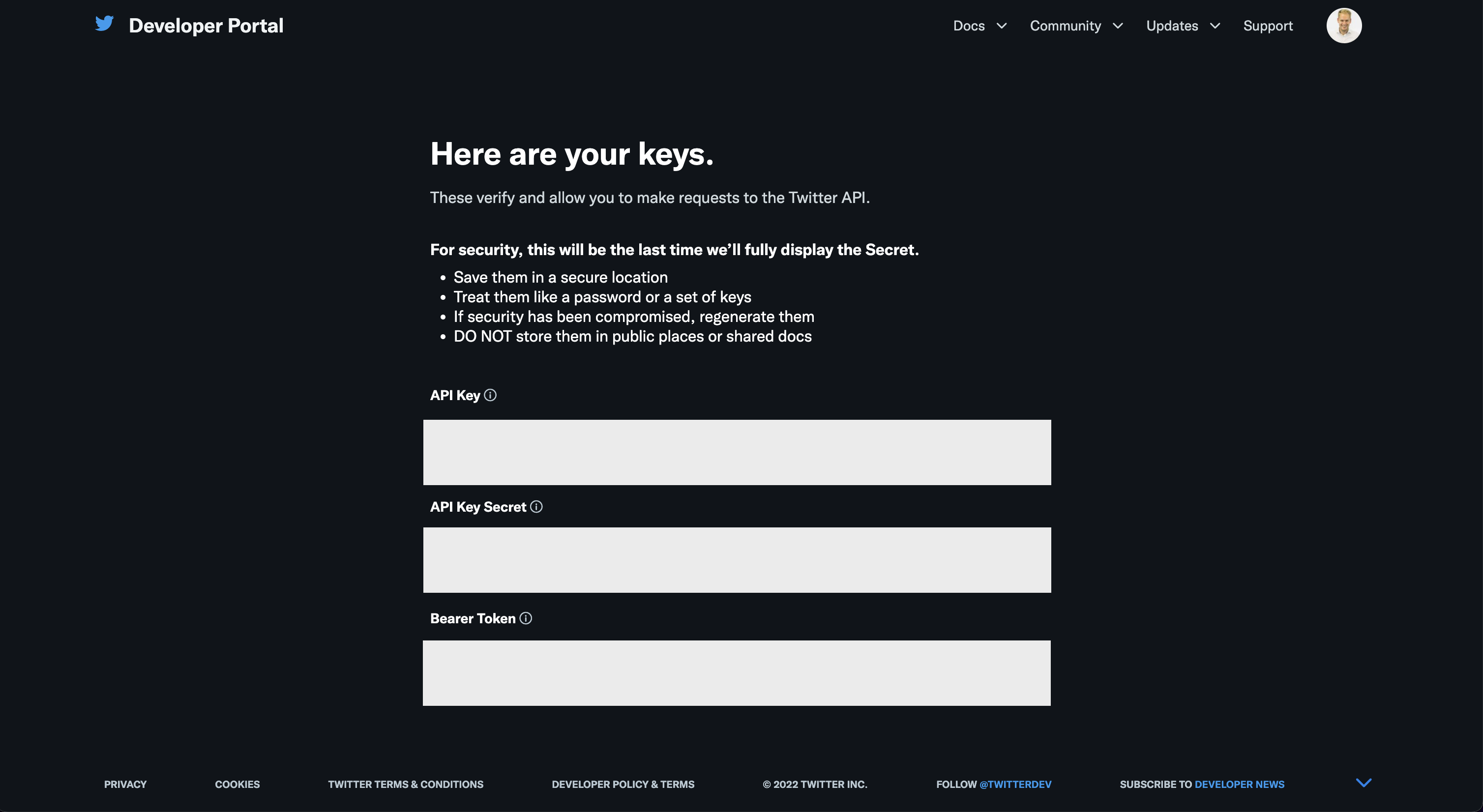Click the API Key Secret value field
Image resolution: width=1483 pixels, height=812 pixels.
pyautogui.click(x=737, y=560)
